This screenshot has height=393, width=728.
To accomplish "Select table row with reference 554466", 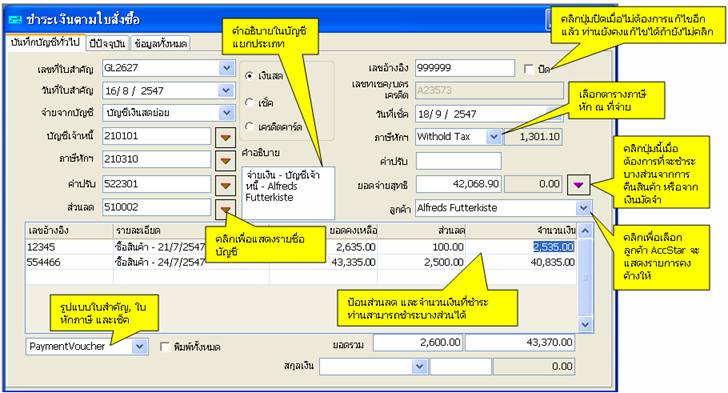I will pos(301,262).
